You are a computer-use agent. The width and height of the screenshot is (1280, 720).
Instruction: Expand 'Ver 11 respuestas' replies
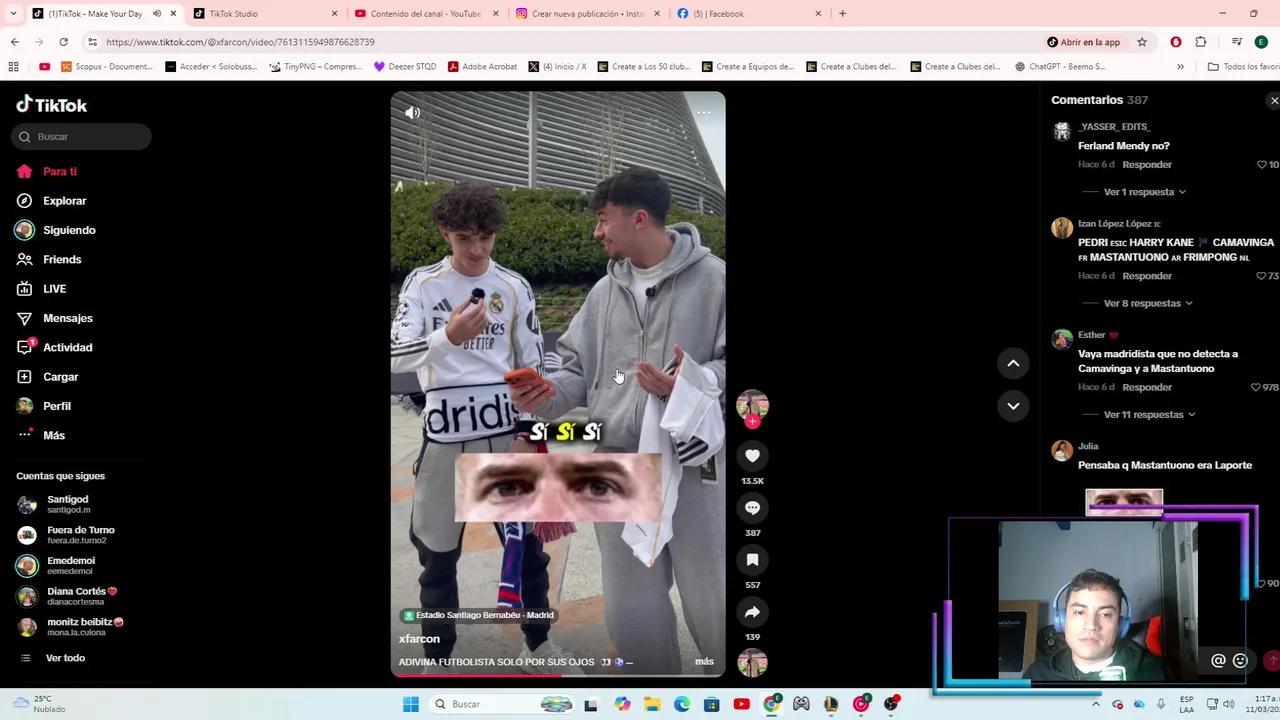pos(1150,414)
